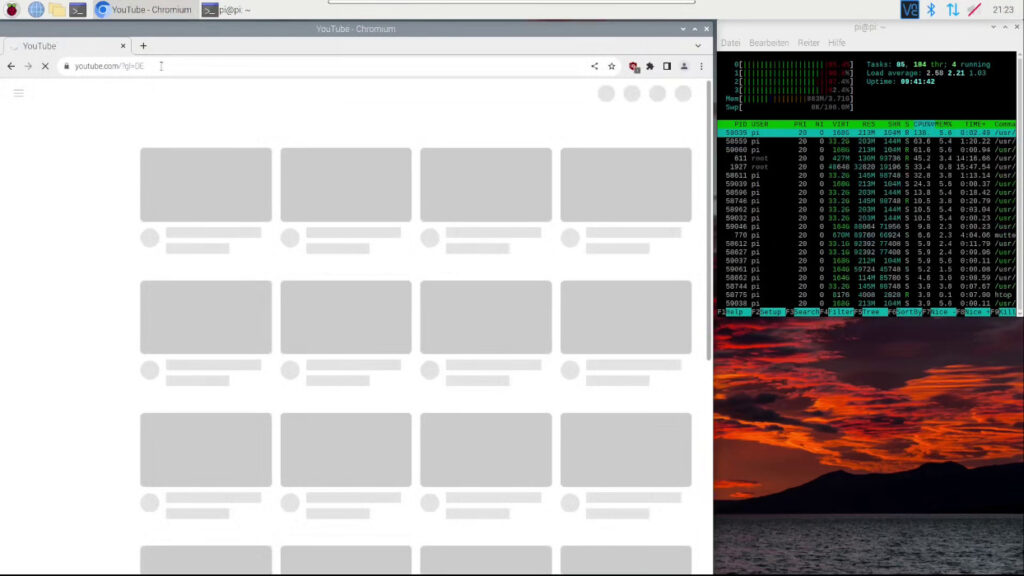Image resolution: width=1024 pixels, height=576 pixels.
Task: Close the YouTube tab
Action: point(123,46)
